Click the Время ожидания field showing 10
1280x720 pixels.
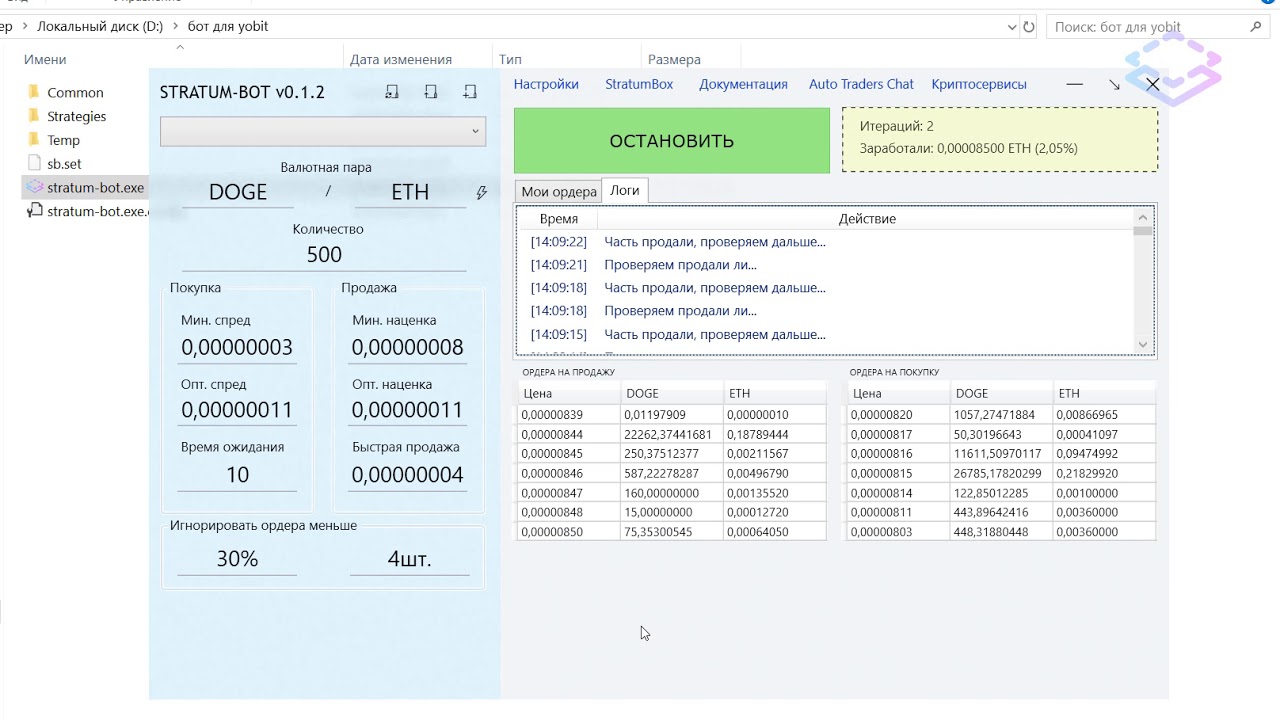(237, 475)
